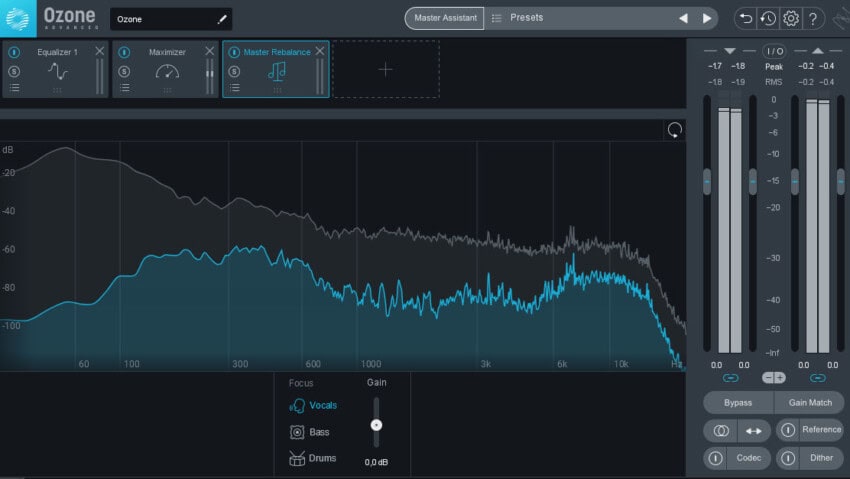Toggle the Reference power button
The height and width of the screenshot is (479, 850).
pos(788,430)
